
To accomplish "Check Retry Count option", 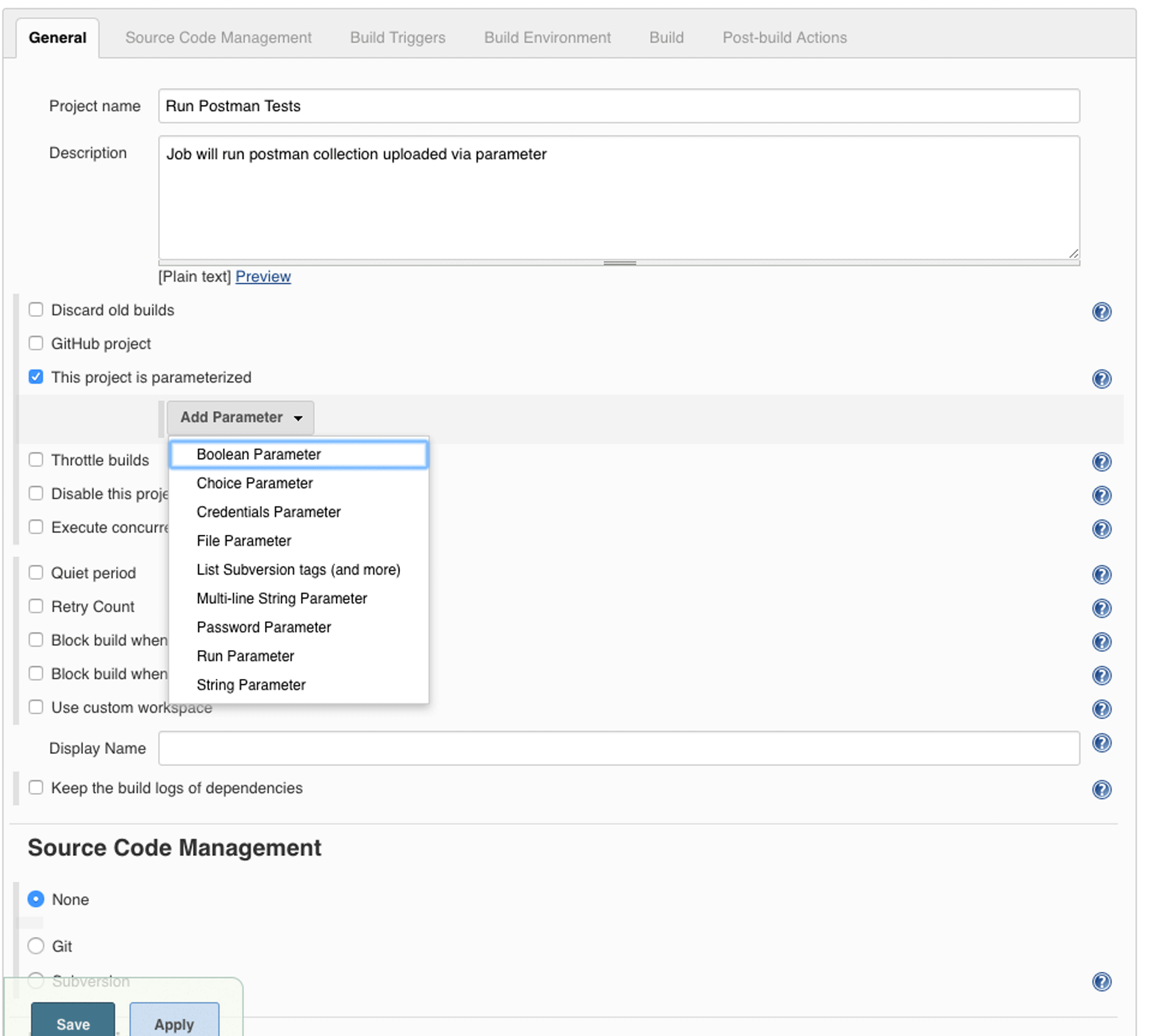I will (x=36, y=606).
